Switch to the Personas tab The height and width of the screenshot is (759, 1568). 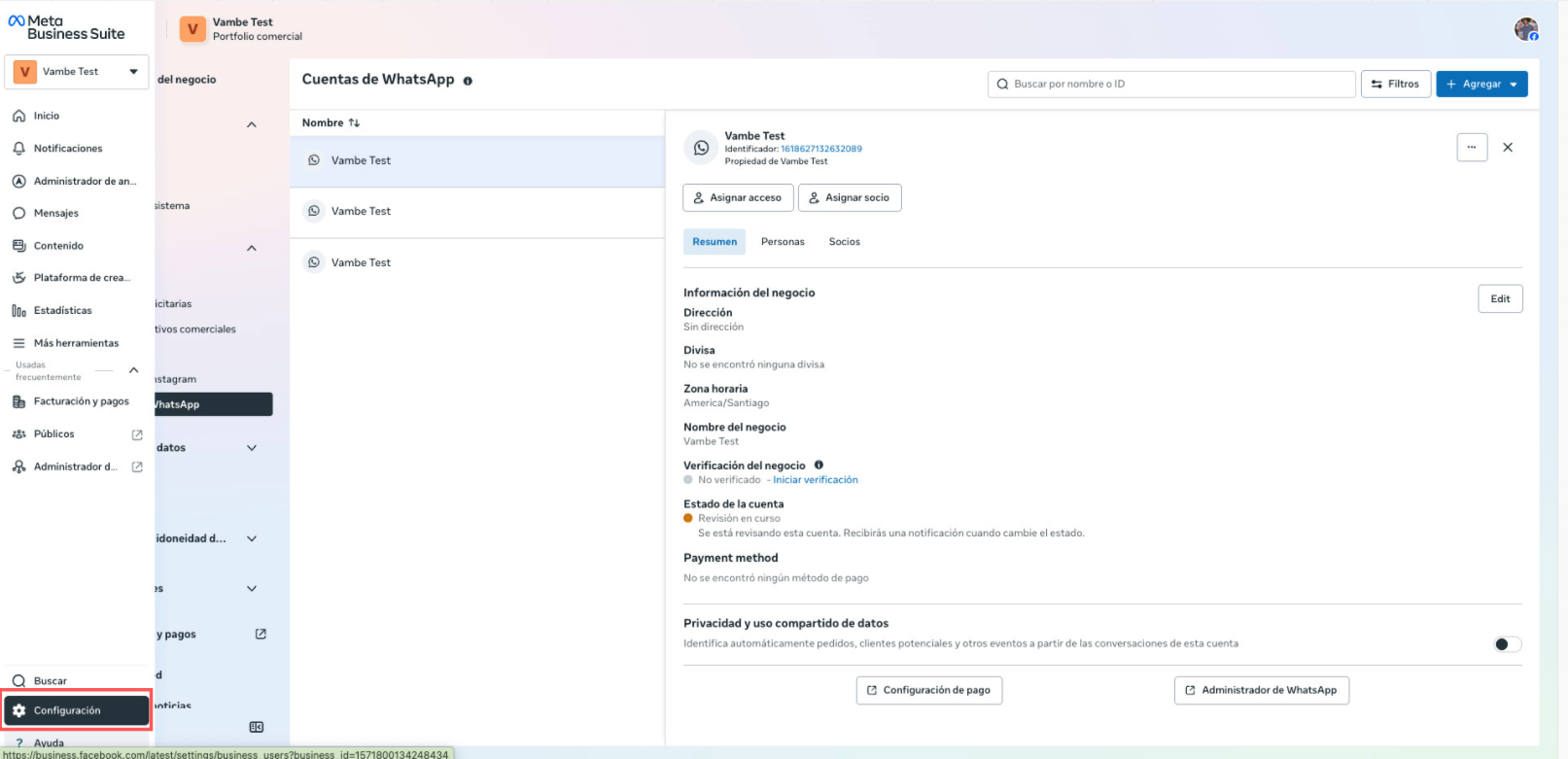coord(782,242)
